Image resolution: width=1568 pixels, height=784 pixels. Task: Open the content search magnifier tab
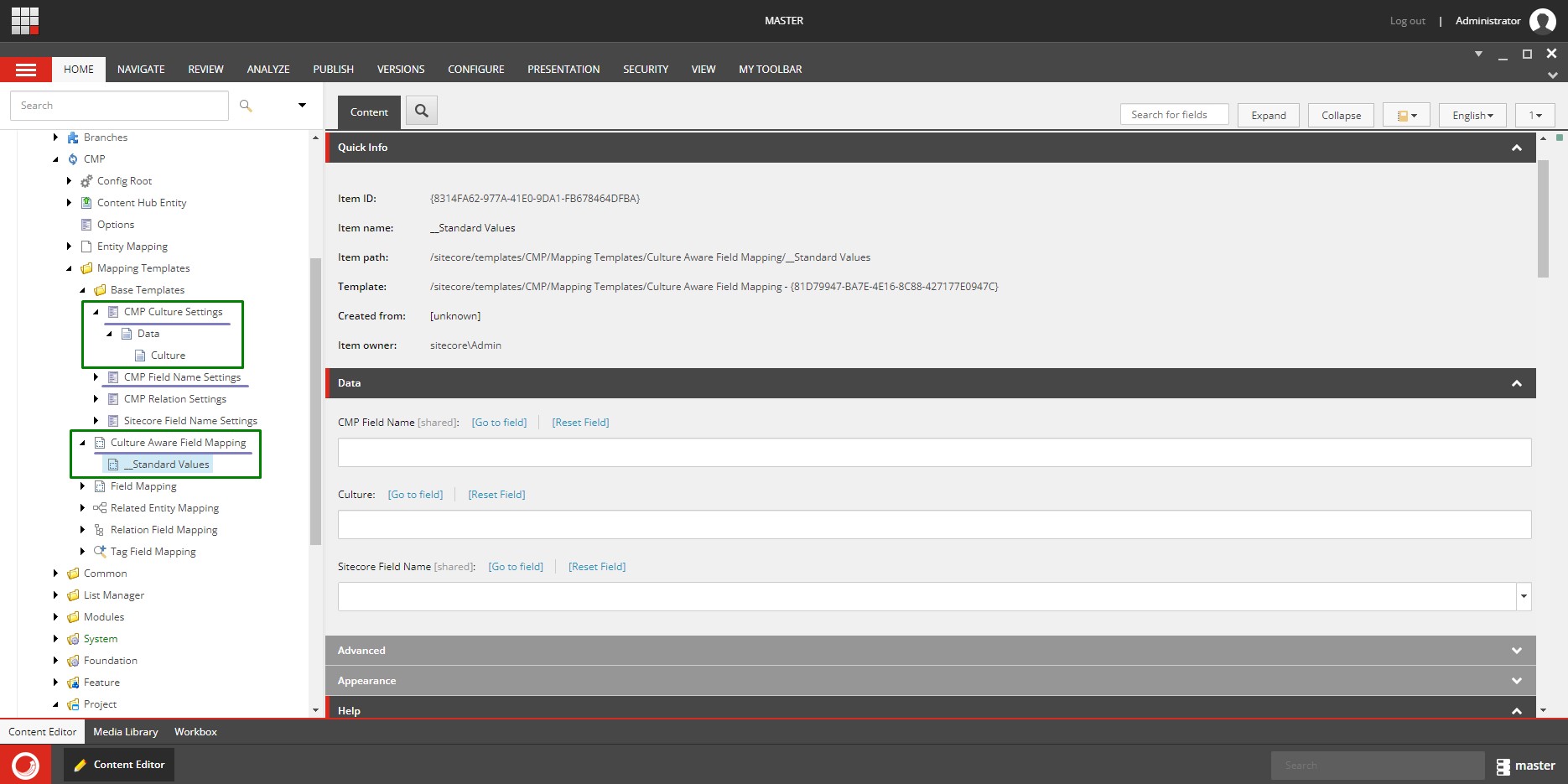(422, 111)
